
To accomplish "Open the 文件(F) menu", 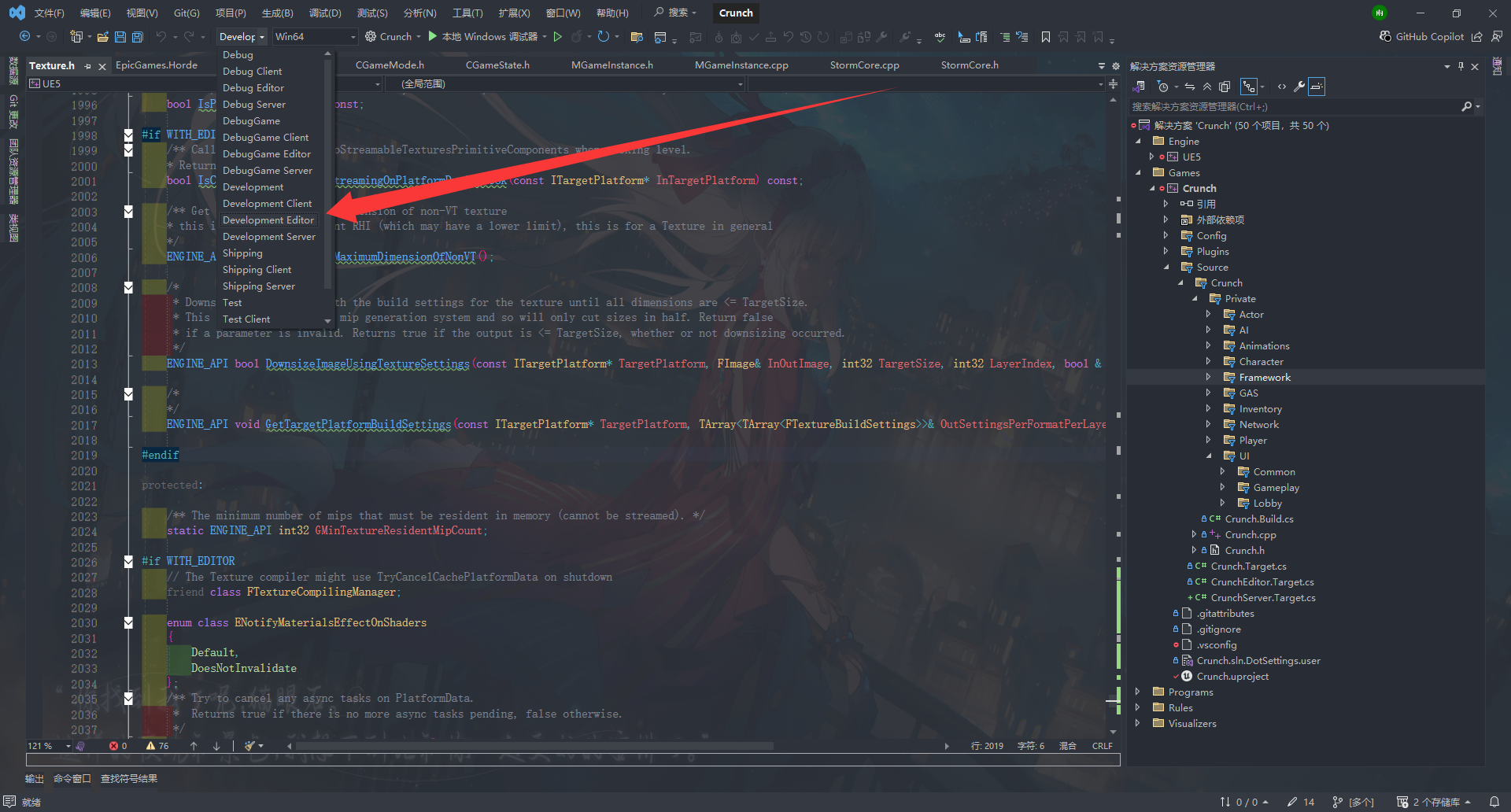I will pos(49,13).
